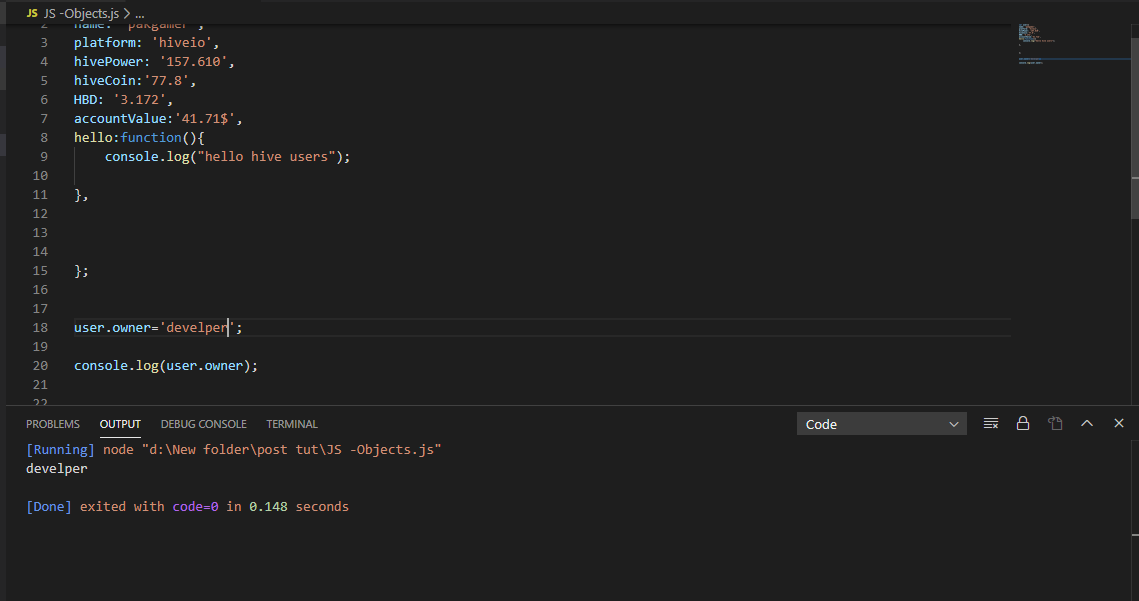Open the output log in editor
Screen dimensions: 1139x601
[1055, 424]
